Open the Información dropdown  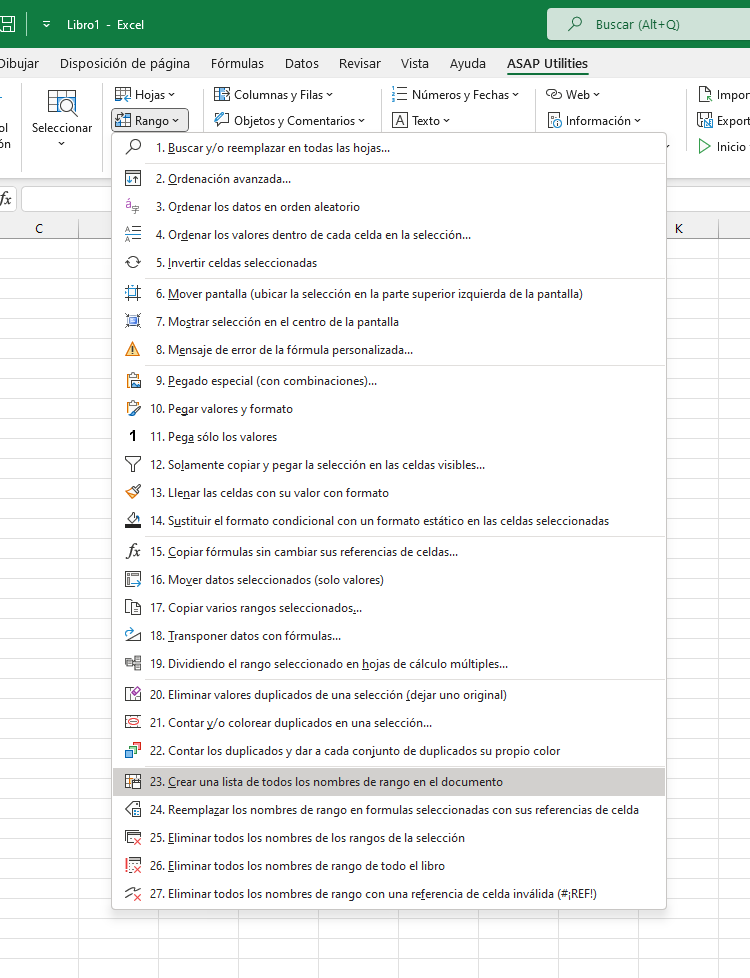(x=594, y=120)
